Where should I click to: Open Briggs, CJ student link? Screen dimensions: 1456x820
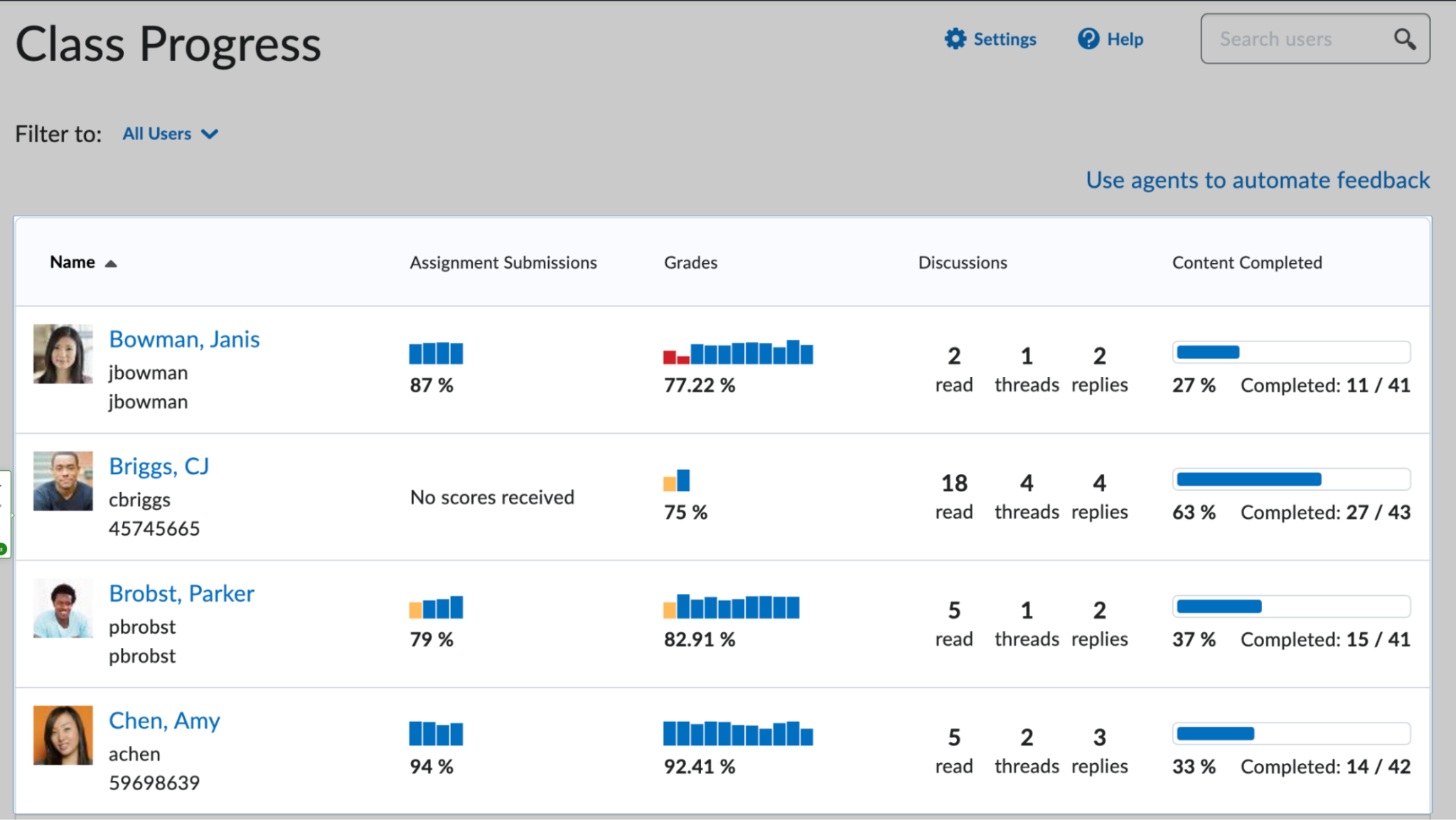(159, 466)
